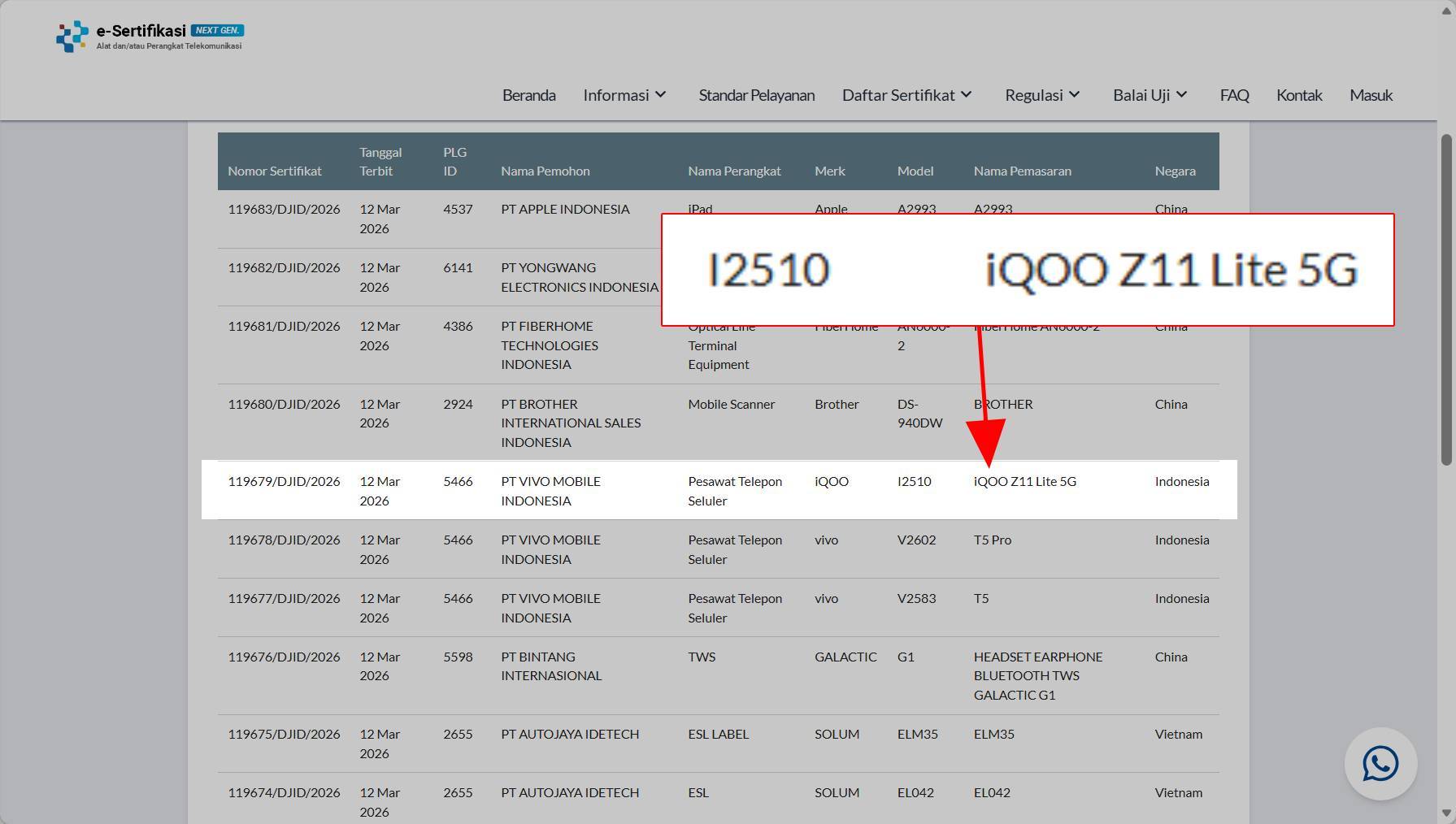
Task: Expand the Balai Uji dropdown chevron
Action: coord(1181,95)
